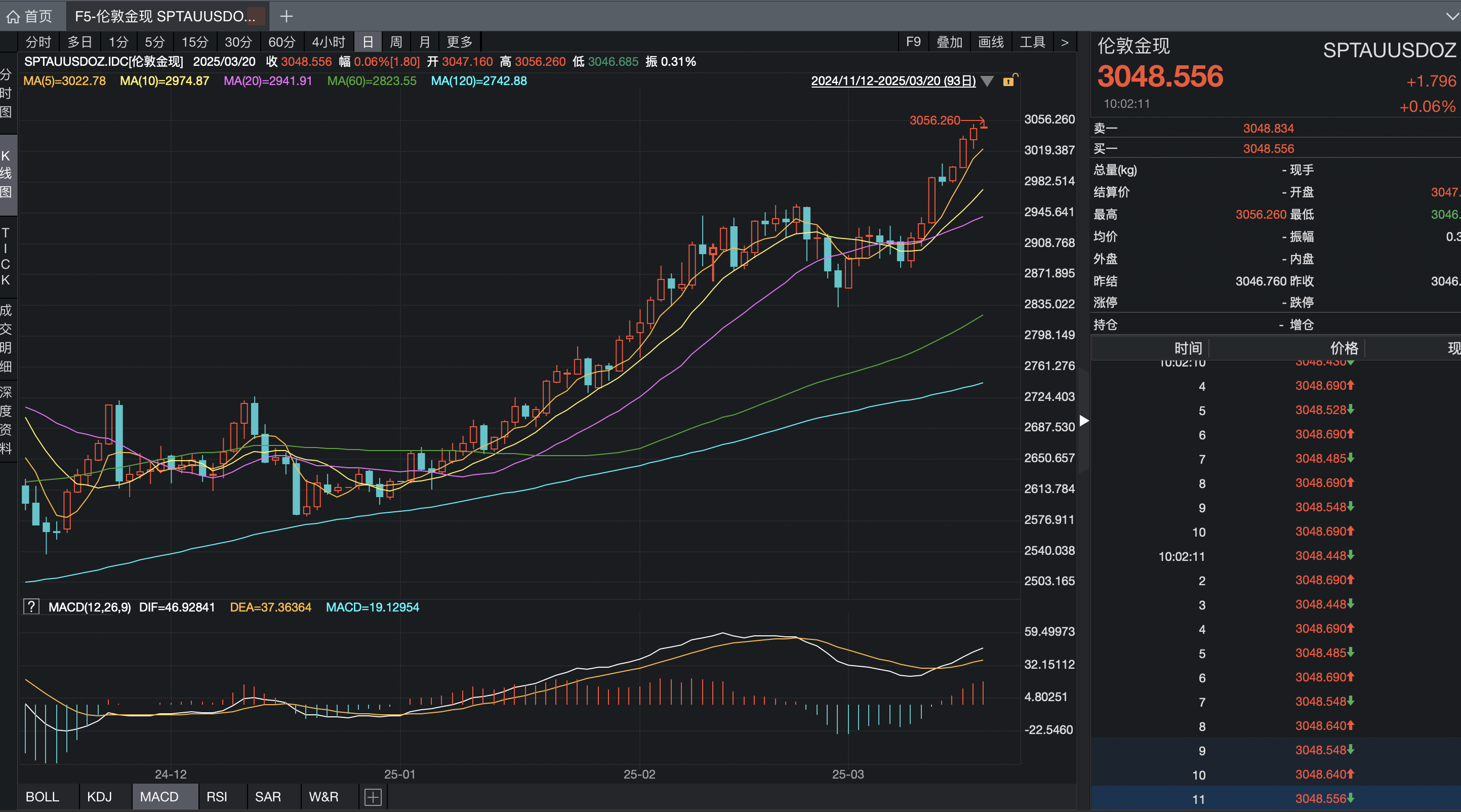Switch to the BOLL indicator tab

click(43, 797)
